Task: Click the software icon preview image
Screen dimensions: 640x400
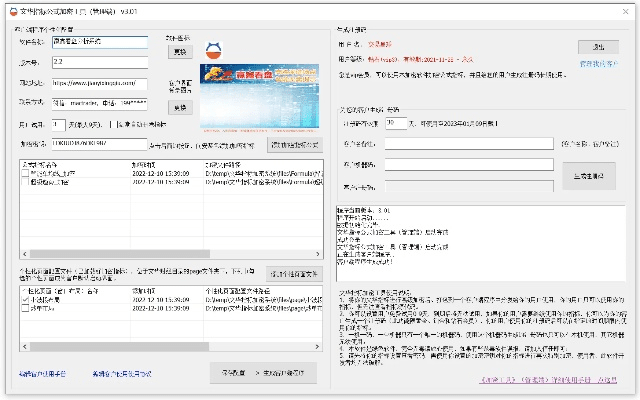Action: (213, 51)
